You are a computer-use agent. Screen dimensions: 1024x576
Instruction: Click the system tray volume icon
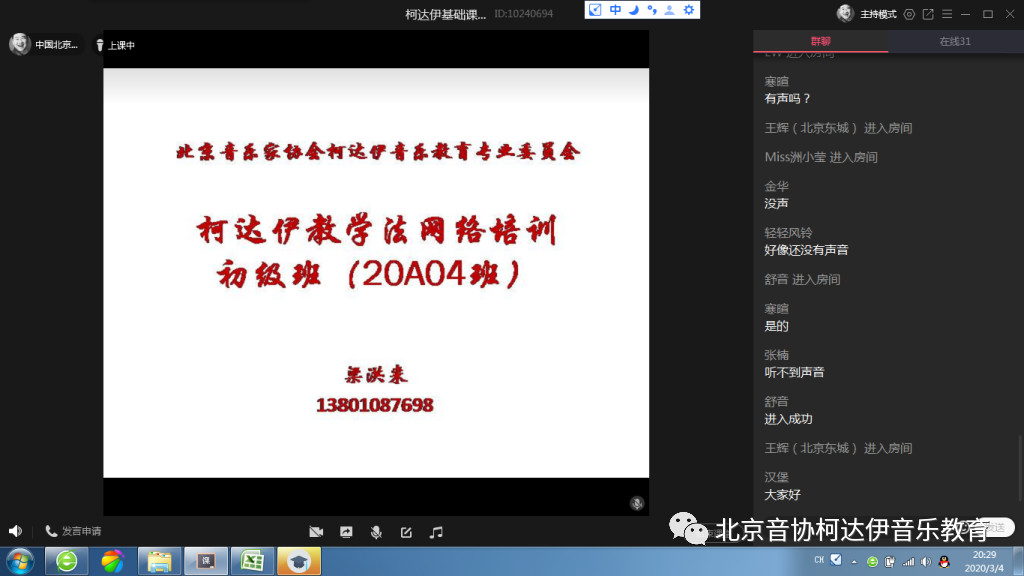click(x=926, y=562)
